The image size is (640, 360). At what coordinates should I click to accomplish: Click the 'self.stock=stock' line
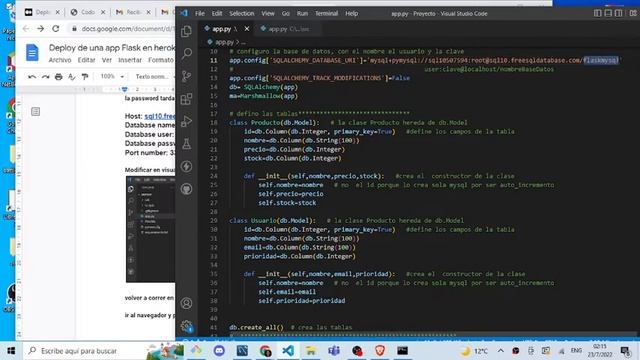(x=287, y=203)
